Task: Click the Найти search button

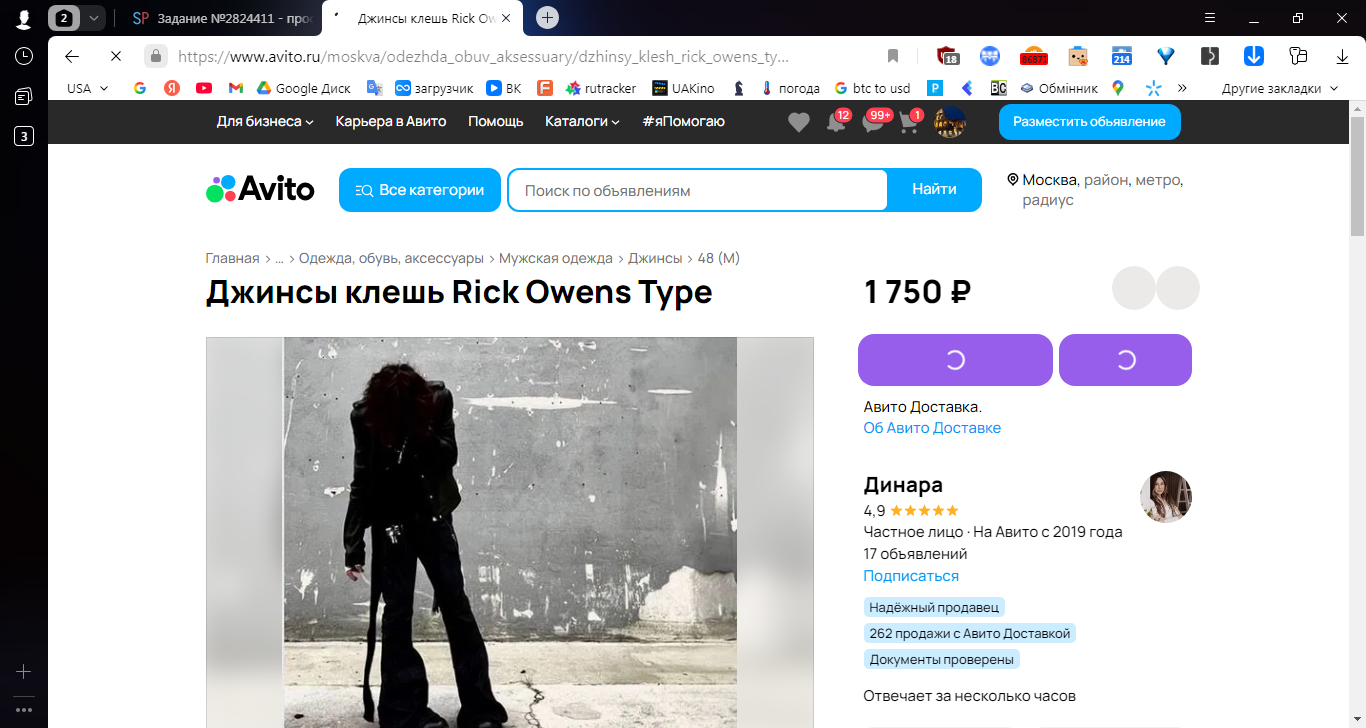Action: pyautogui.click(x=934, y=190)
